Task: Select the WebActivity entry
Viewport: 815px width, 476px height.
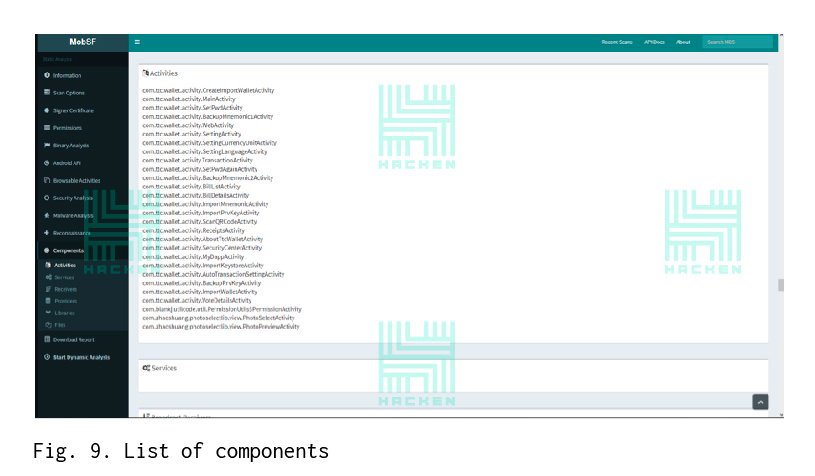Action: [x=188, y=125]
